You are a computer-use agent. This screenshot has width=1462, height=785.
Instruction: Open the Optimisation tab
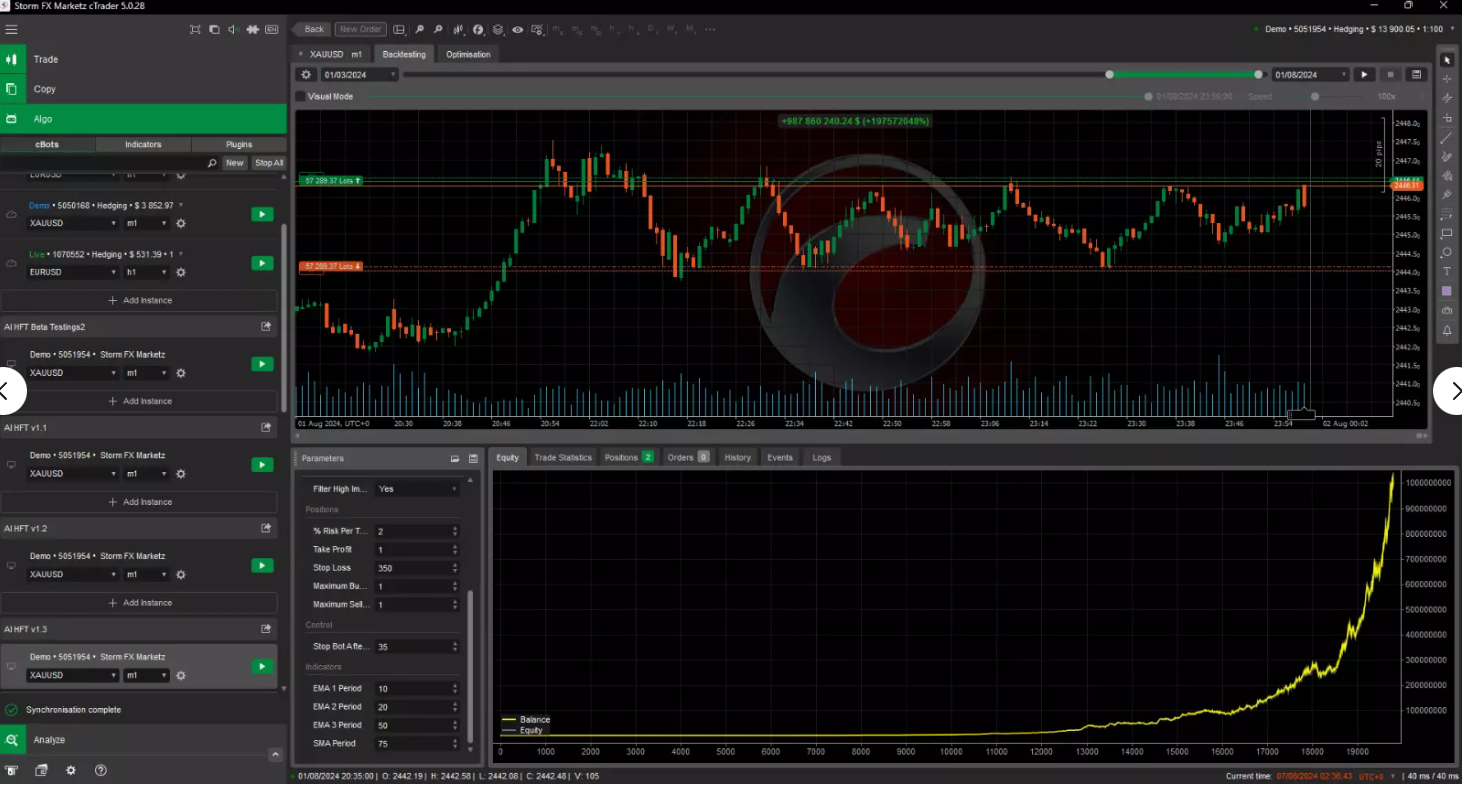(x=468, y=54)
